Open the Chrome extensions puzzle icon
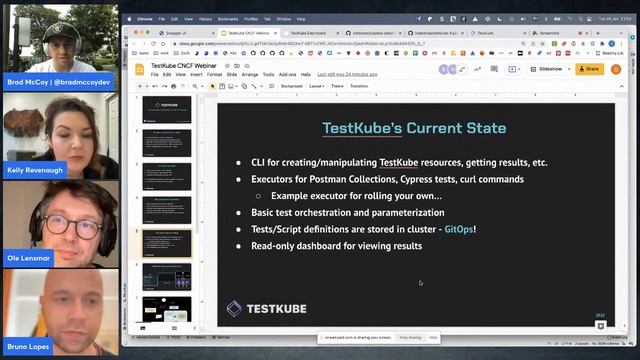Image resolution: width=640 pixels, height=360 pixels. (602, 44)
